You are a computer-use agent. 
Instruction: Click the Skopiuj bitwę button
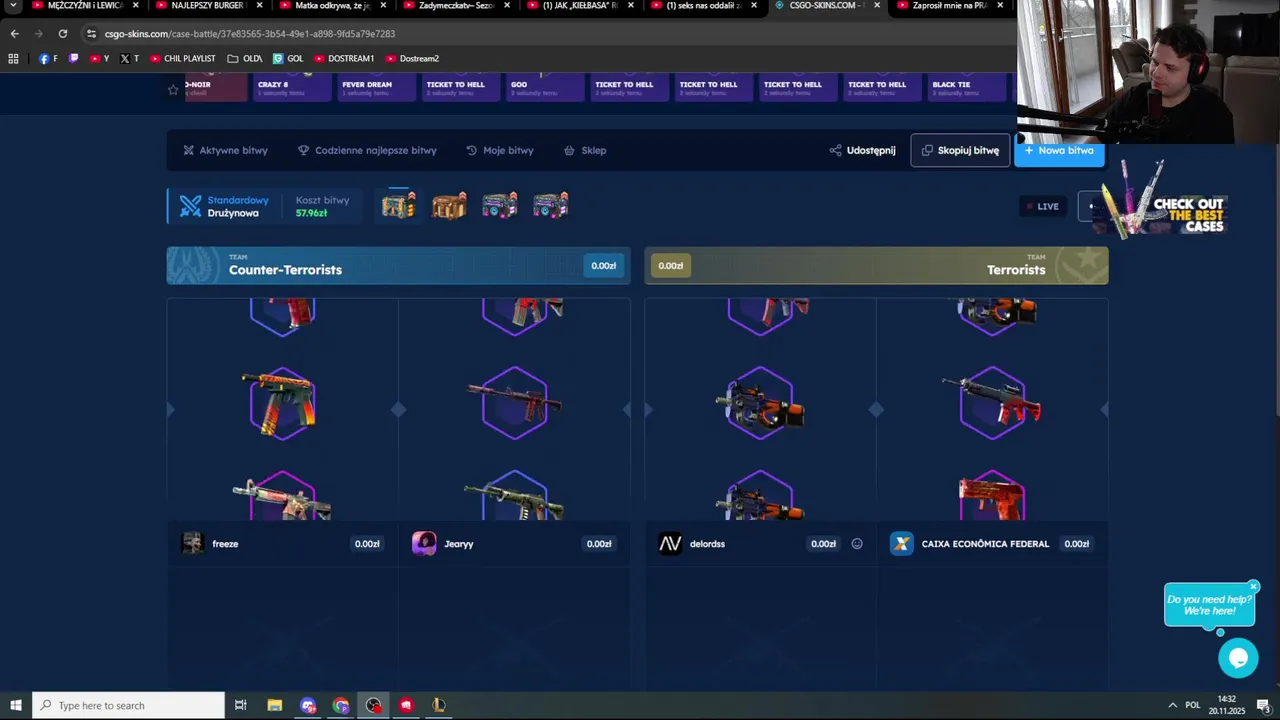pos(960,151)
